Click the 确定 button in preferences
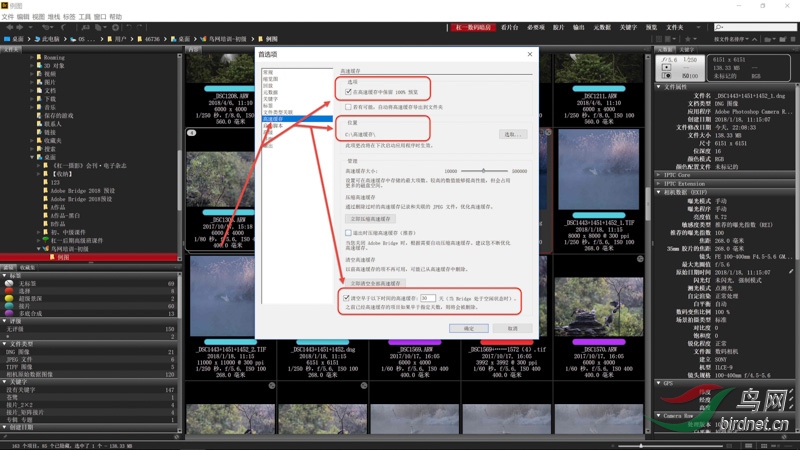Image resolution: width=800 pixels, height=450 pixels. click(x=469, y=328)
